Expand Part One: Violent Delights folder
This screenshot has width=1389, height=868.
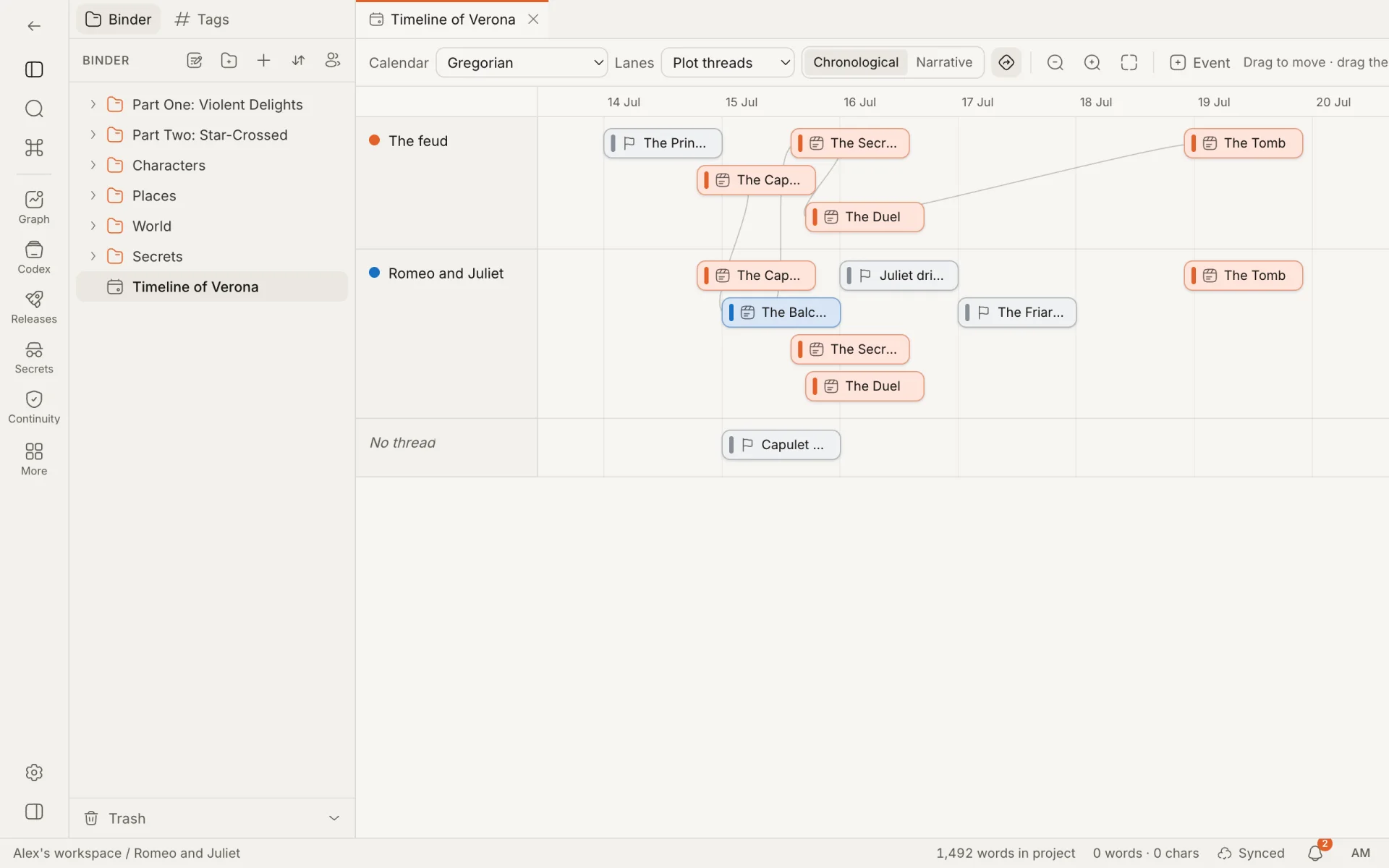(x=93, y=104)
